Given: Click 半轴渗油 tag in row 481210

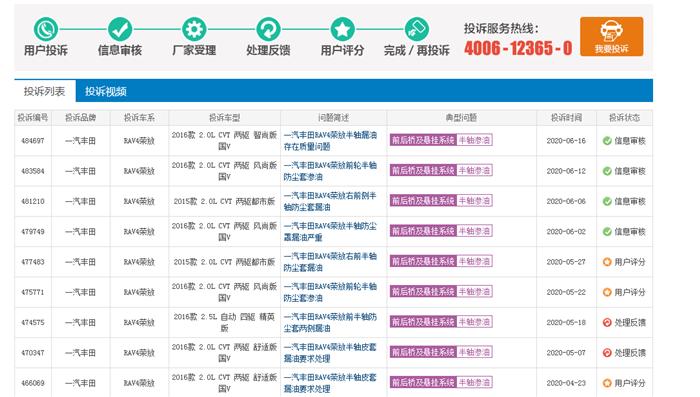Looking at the screenshot, I should 475,201.
